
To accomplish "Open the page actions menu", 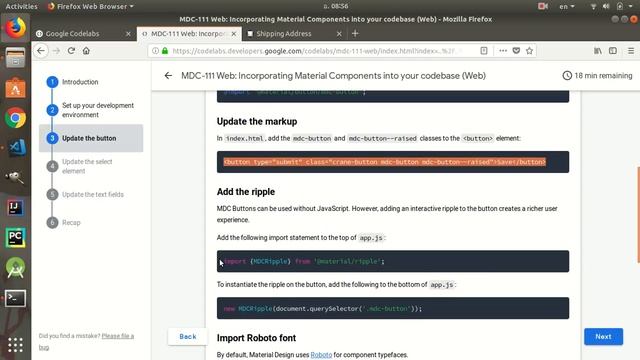I will (x=503, y=51).
